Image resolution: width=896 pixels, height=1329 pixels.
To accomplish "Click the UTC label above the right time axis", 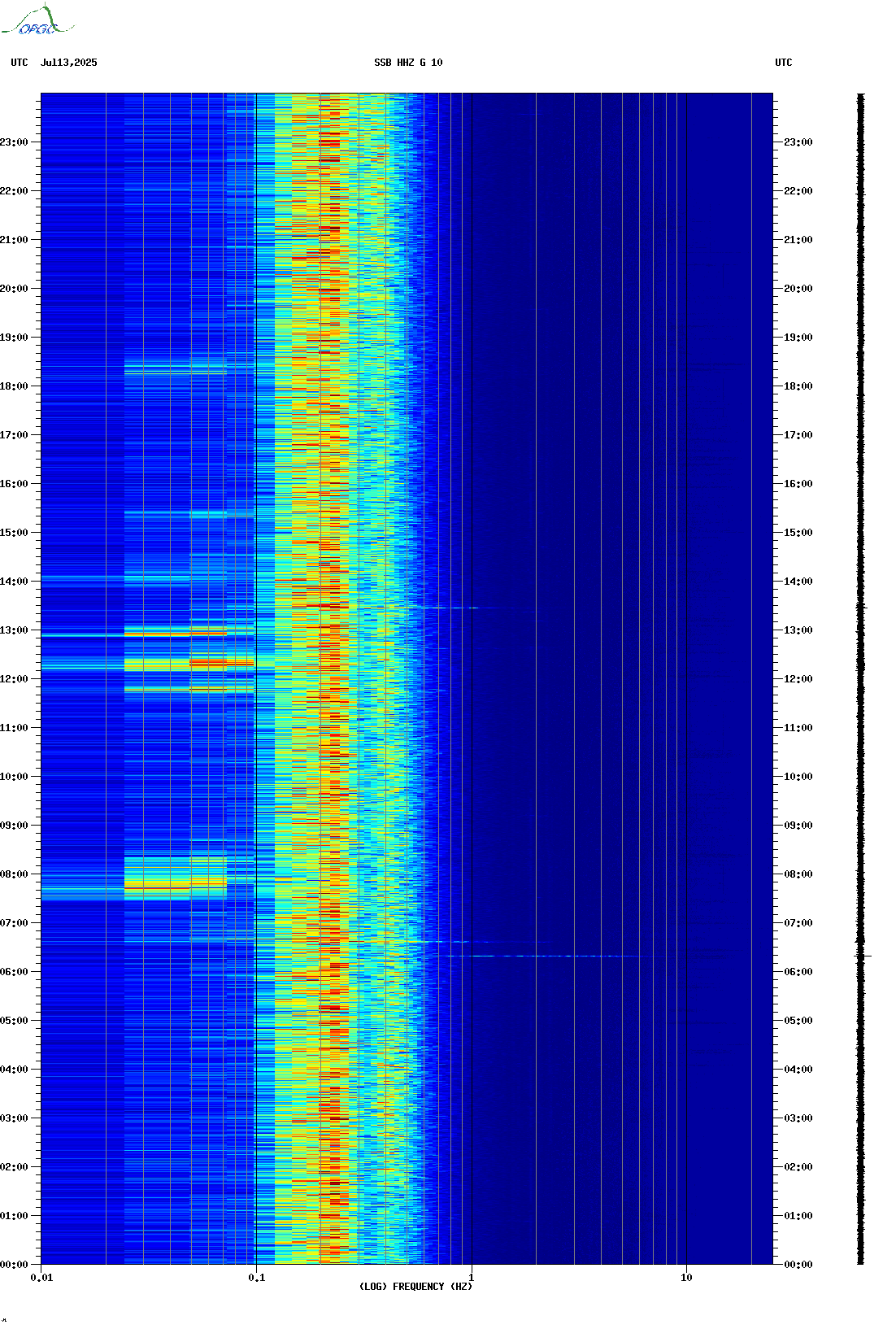I will coord(784,63).
